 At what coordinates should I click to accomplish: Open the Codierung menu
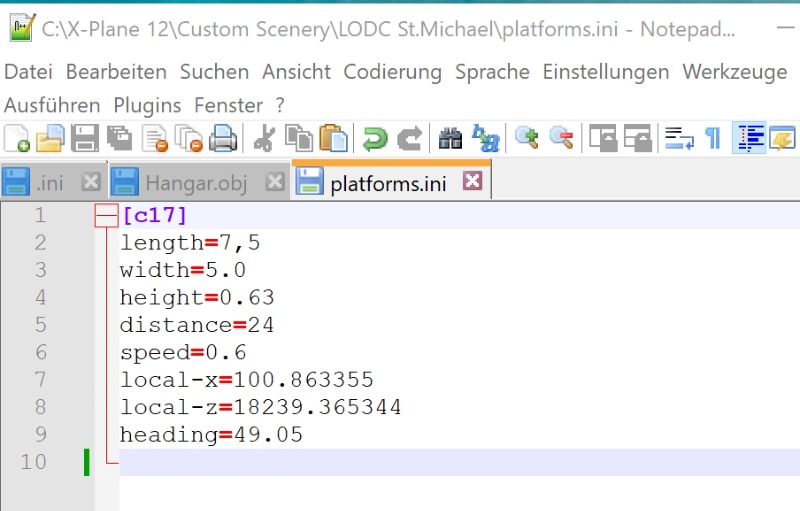[392, 72]
